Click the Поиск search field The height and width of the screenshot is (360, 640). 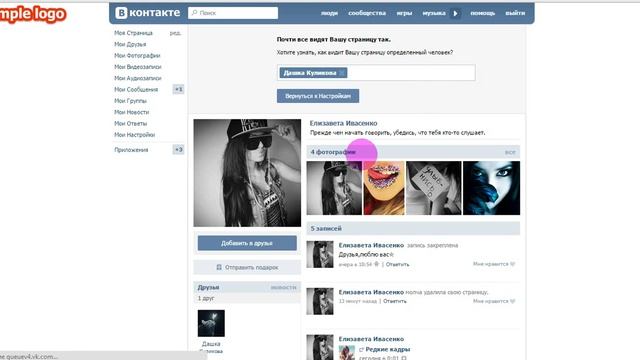click(x=233, y=13)
